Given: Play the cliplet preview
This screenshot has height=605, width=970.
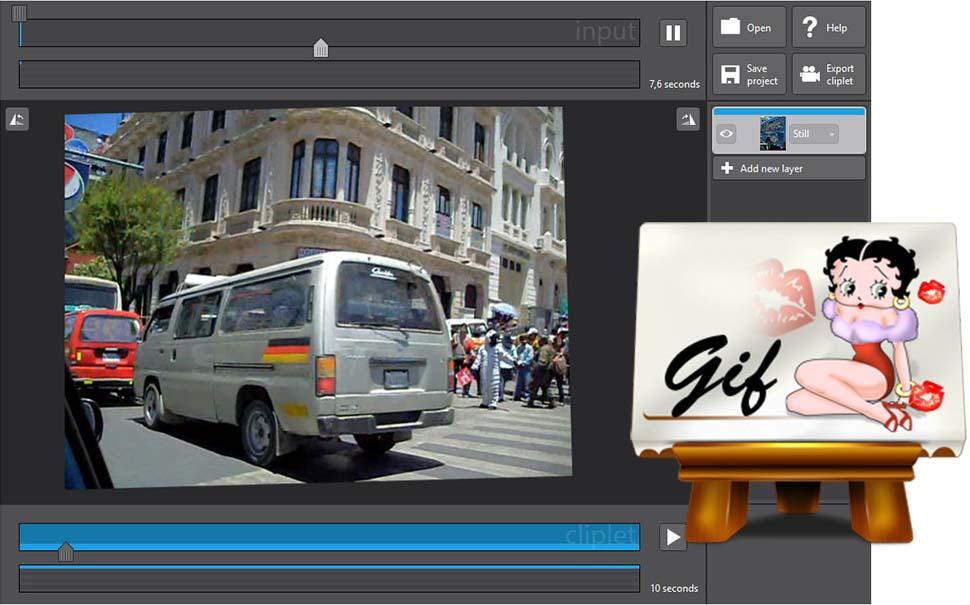Looking at the screenshot, I should point(673,537).
